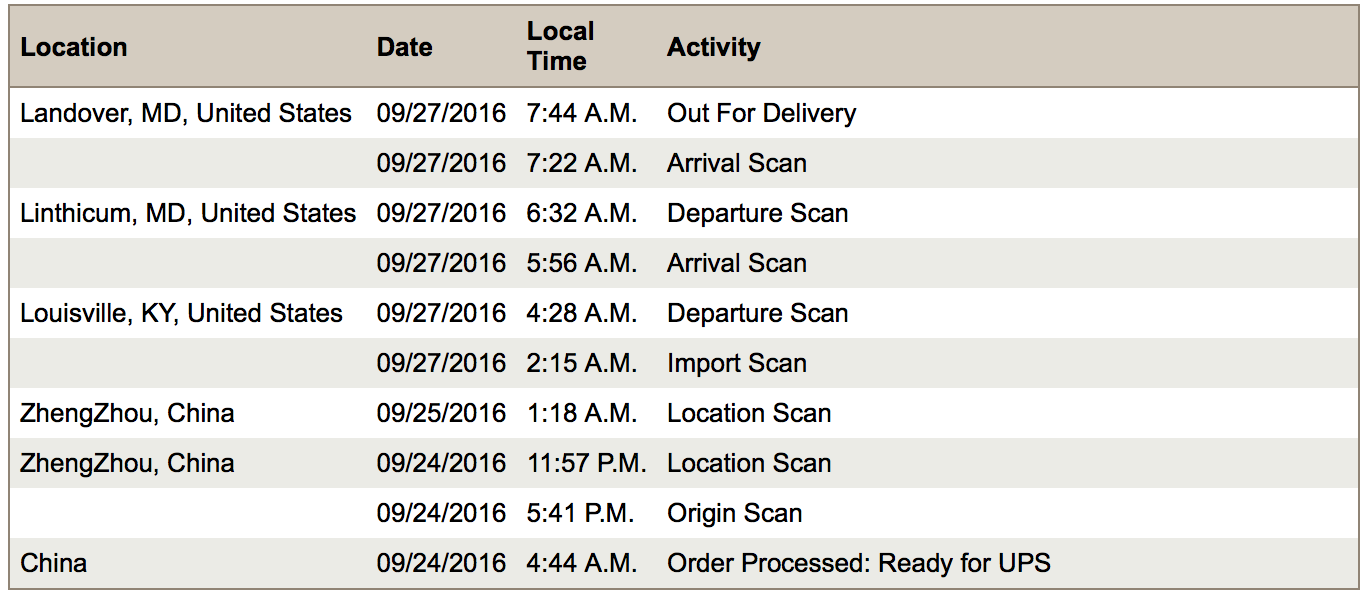Viewport: 1362px width, 594px height.
Task: Click the 2:15 A.M. time cell
Action: coord(582,363)
